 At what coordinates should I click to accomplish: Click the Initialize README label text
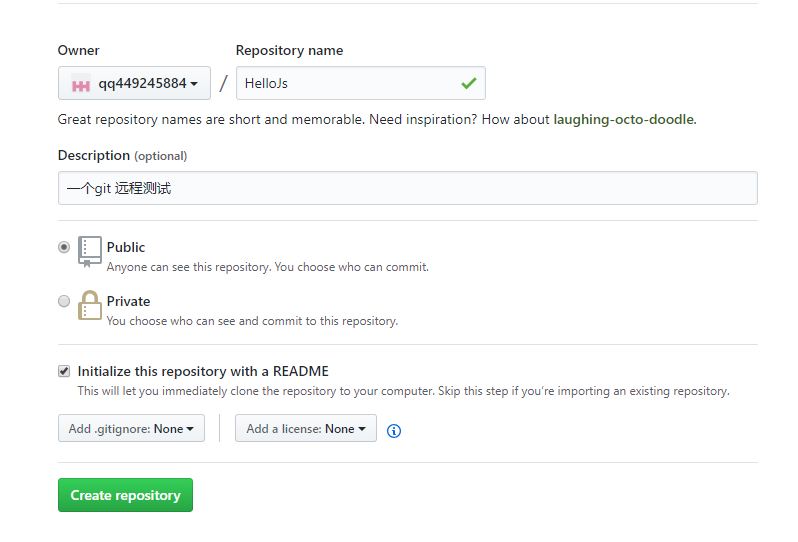click(203, 371)
